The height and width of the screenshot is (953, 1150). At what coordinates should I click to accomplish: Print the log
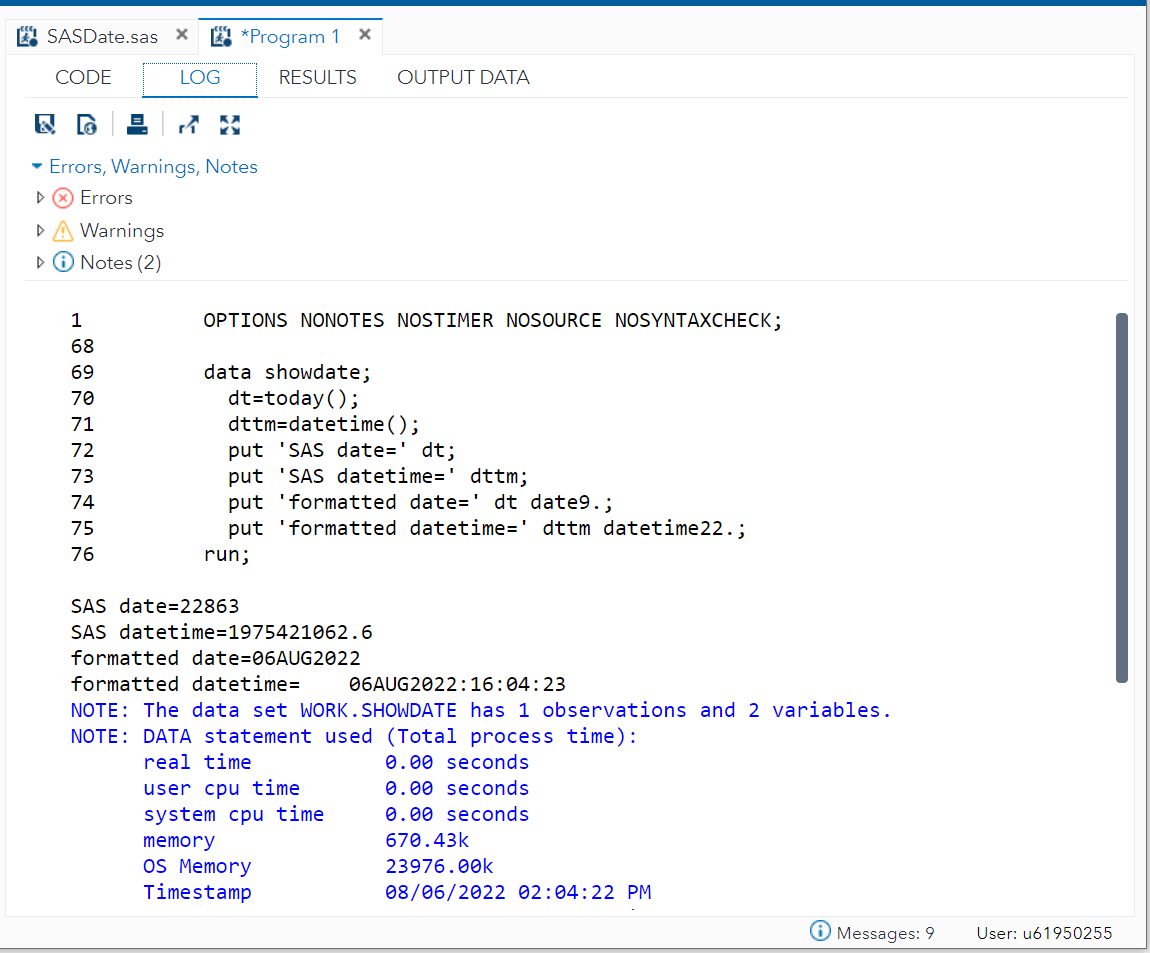pyautogui.click(x=137, y=124)
